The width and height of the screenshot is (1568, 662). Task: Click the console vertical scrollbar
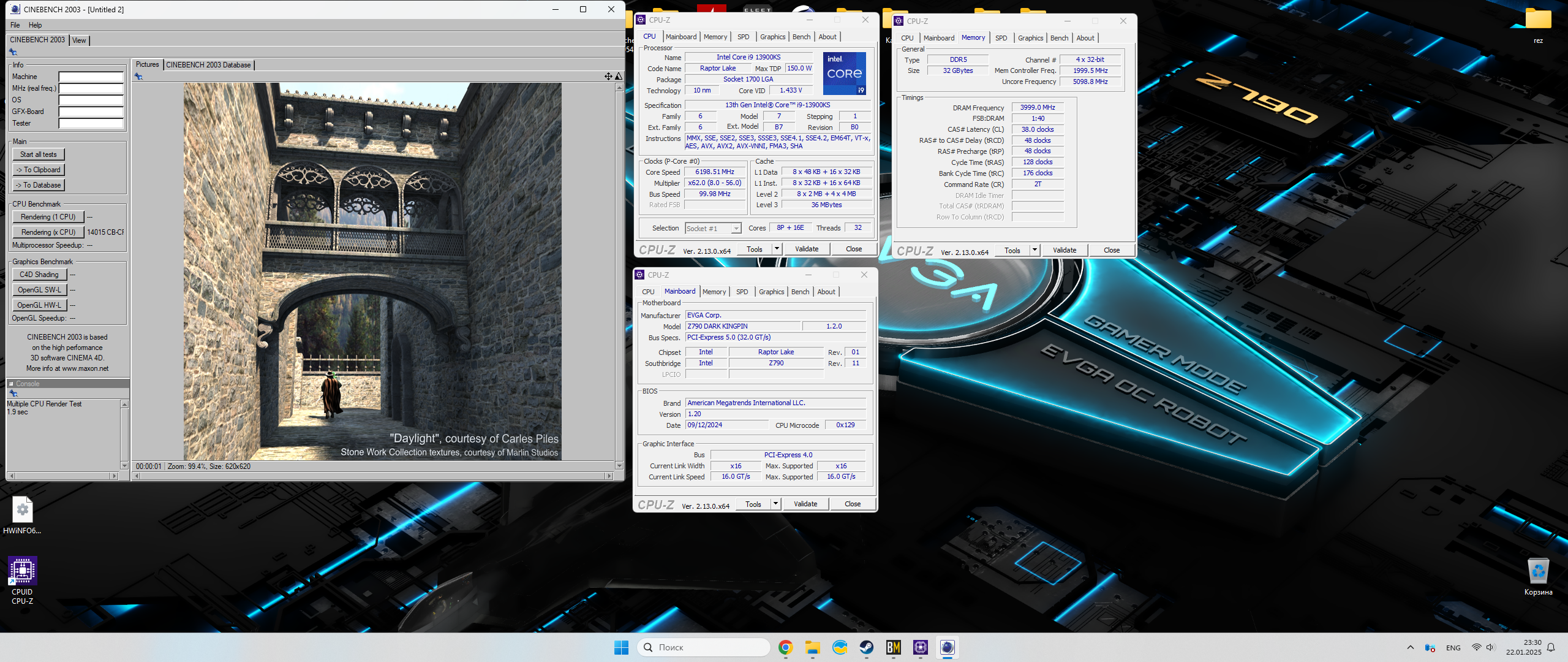[124, 435]
